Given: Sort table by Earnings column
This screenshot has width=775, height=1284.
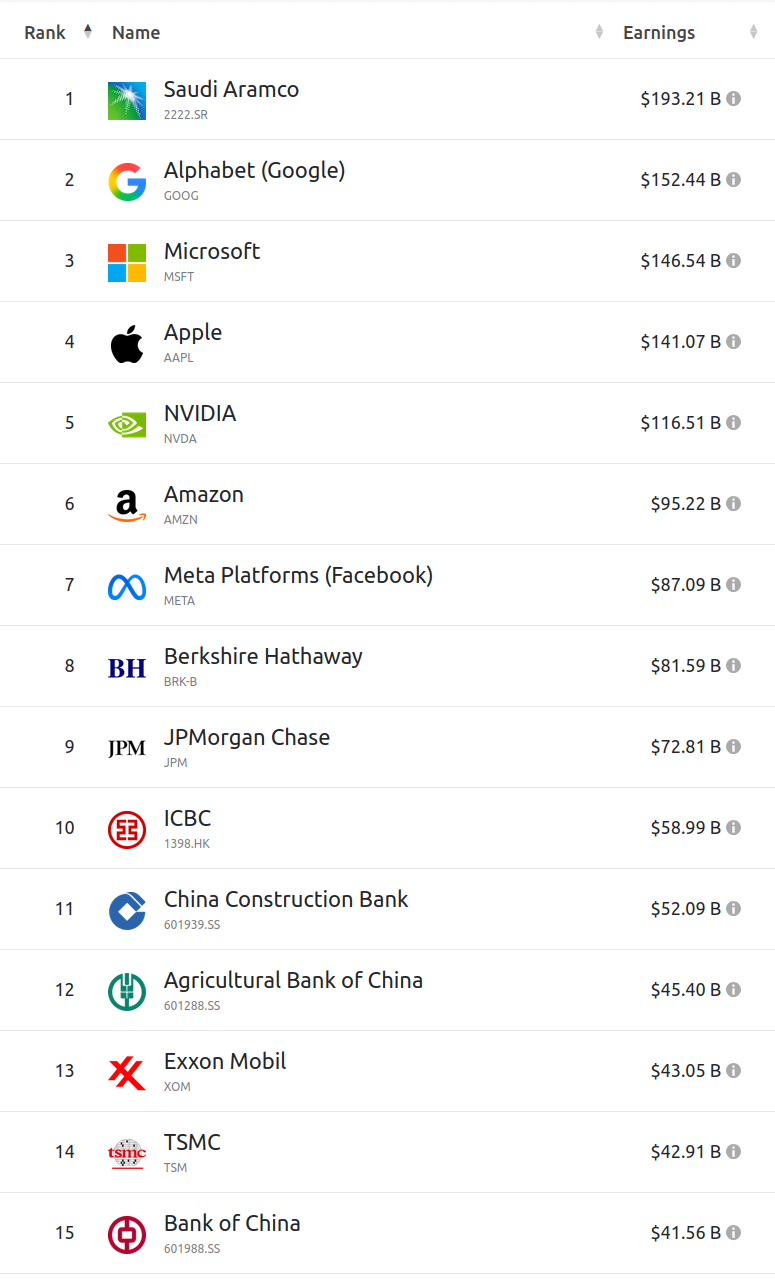Looking at the screenshot, I should tap(659, 32).
